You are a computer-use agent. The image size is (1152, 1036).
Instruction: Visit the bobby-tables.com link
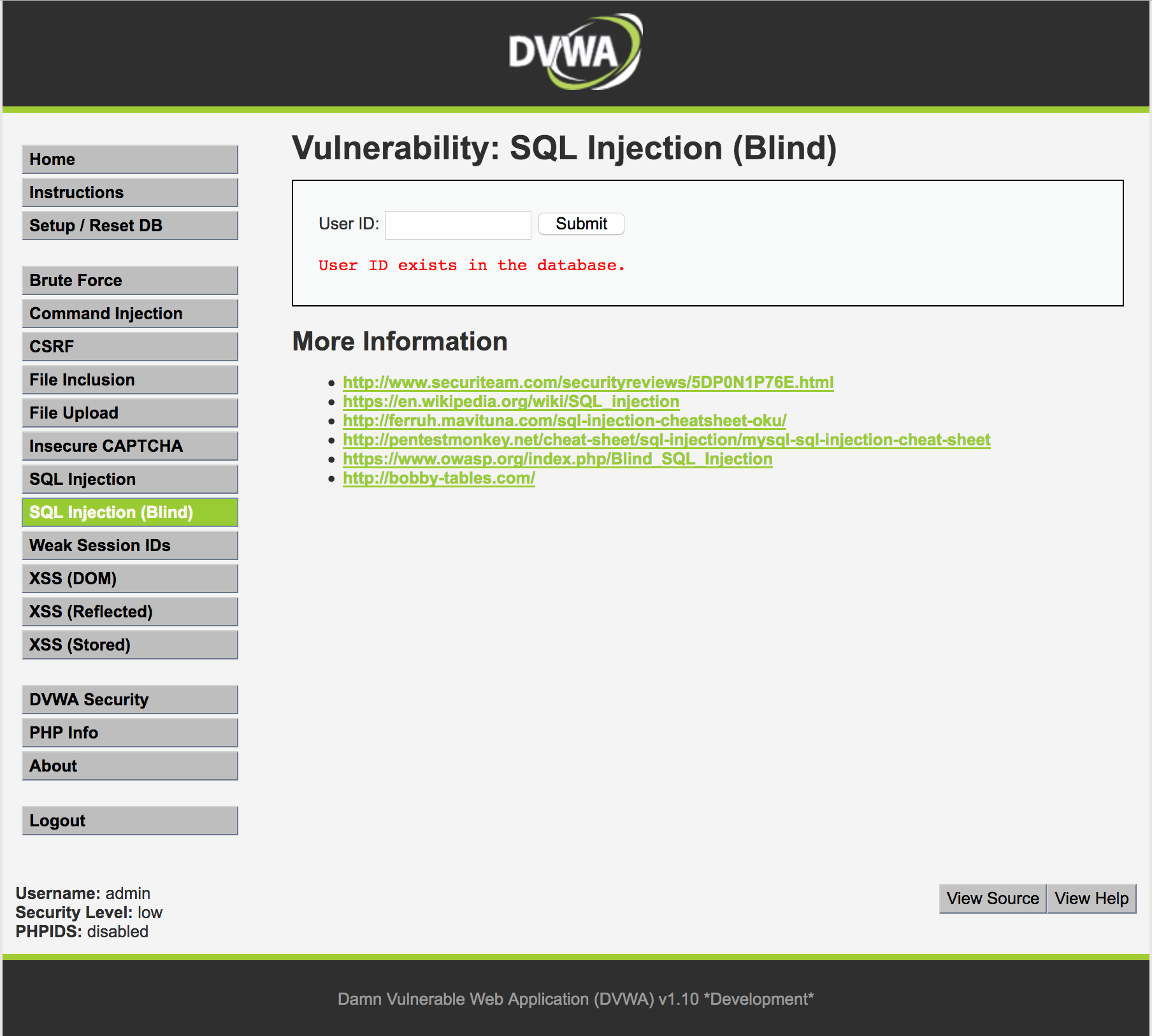pyautogui.click(x=439, y=478)
